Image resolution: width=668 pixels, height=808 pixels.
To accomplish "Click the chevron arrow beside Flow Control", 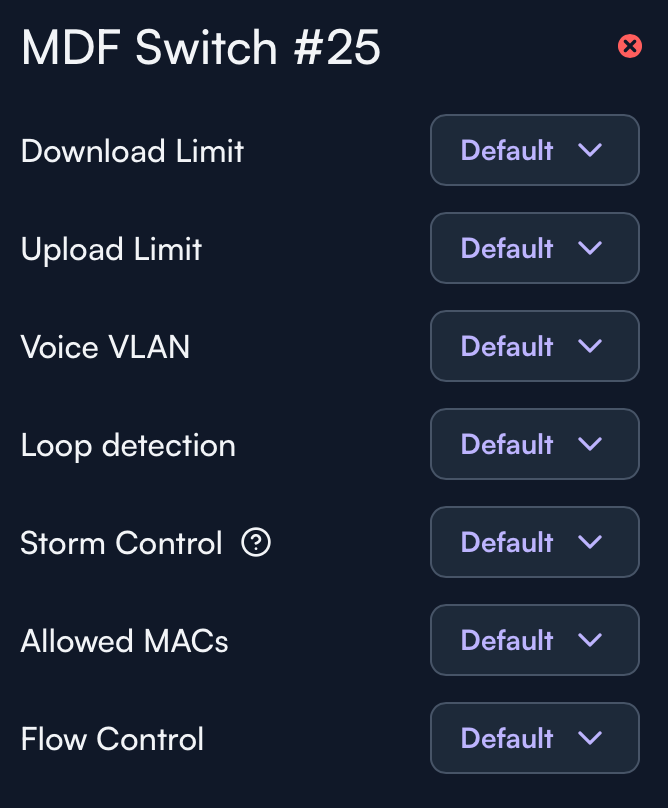I will coord(590,738).
